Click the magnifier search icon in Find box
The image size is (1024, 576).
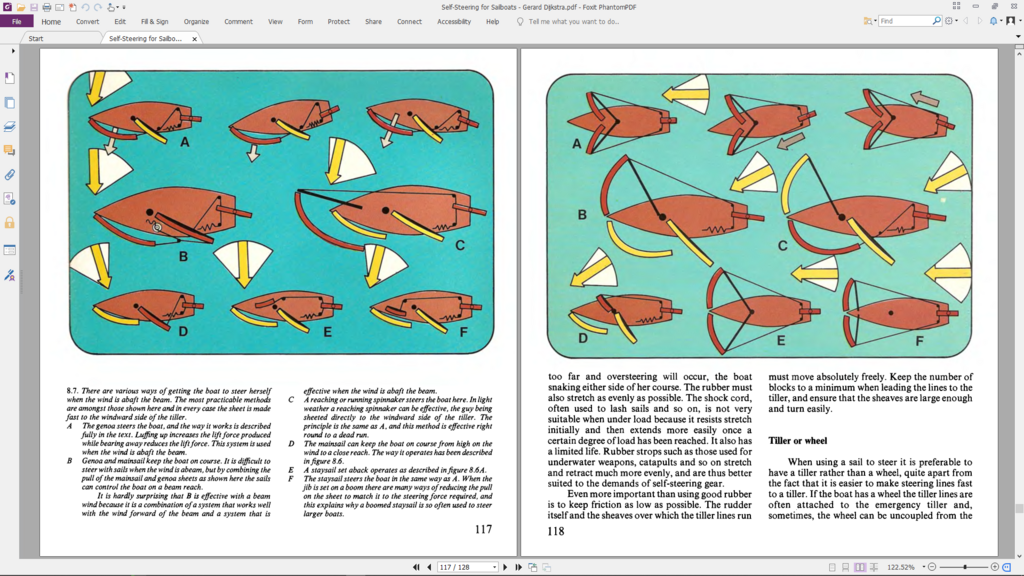936,21
